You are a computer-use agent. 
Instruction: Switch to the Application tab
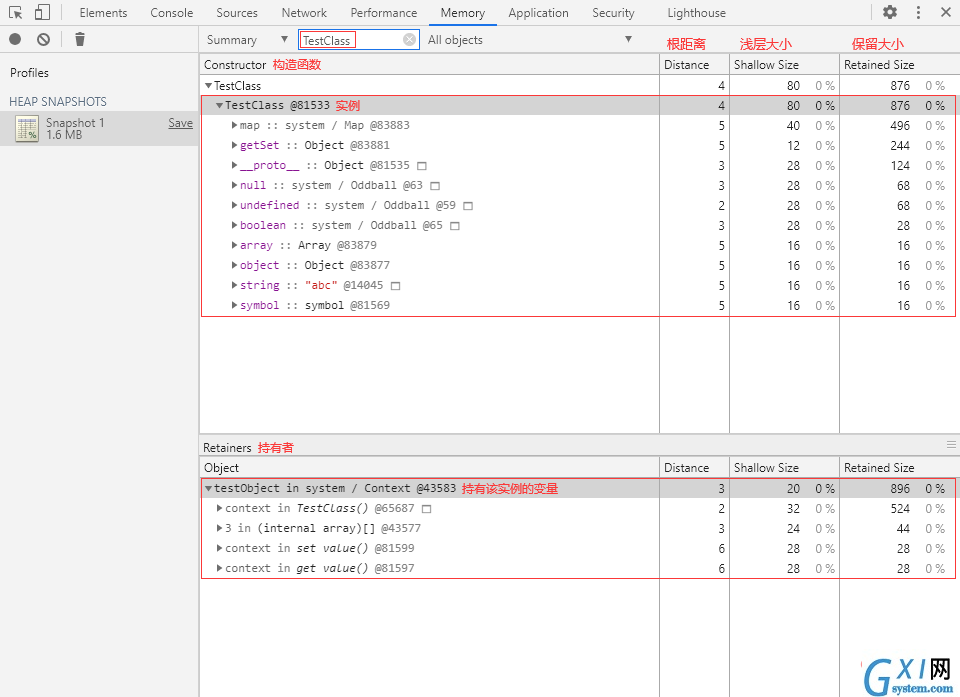point(538,13)
